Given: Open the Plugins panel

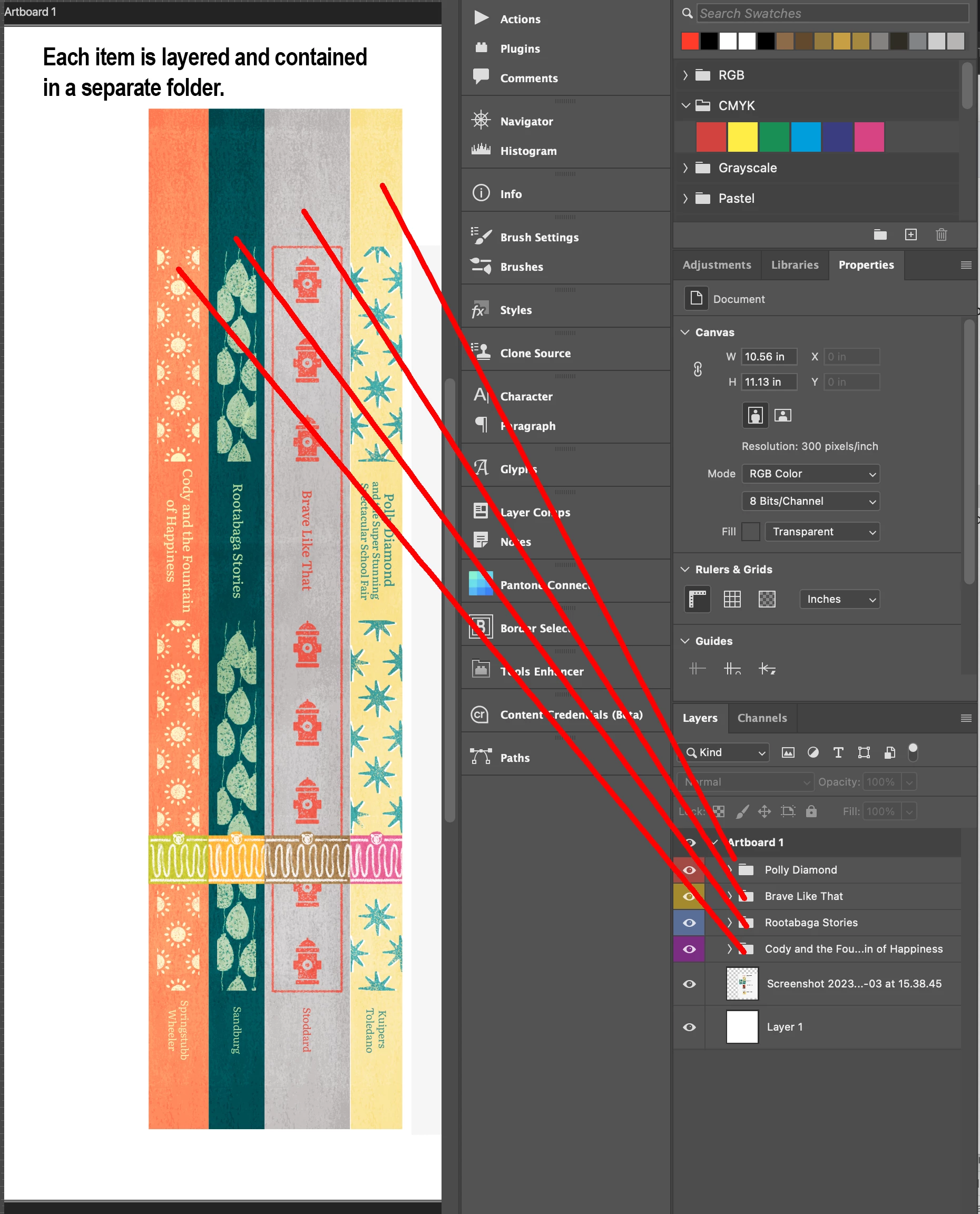Looking at the screenshot, I should pyautogui.click(x=507, y=48).
